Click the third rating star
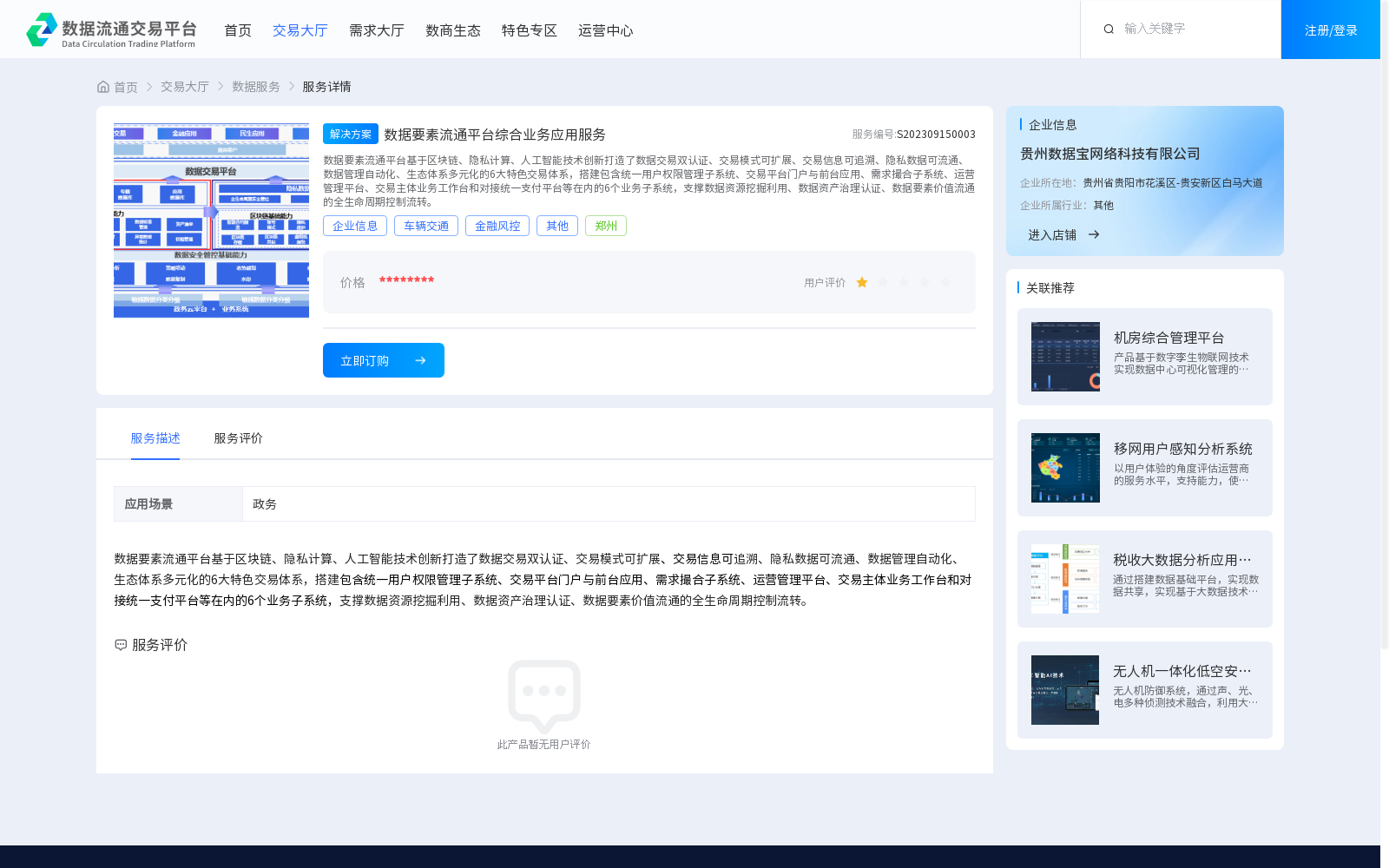This screenshot has width=1389, height=868. pyautogui.click(x=904, y=282)
